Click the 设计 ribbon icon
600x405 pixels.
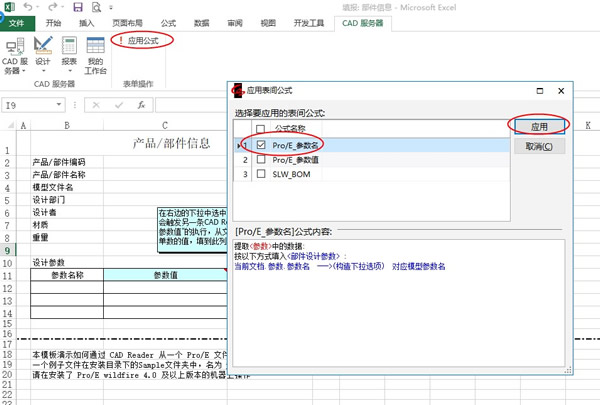[43, 55]
